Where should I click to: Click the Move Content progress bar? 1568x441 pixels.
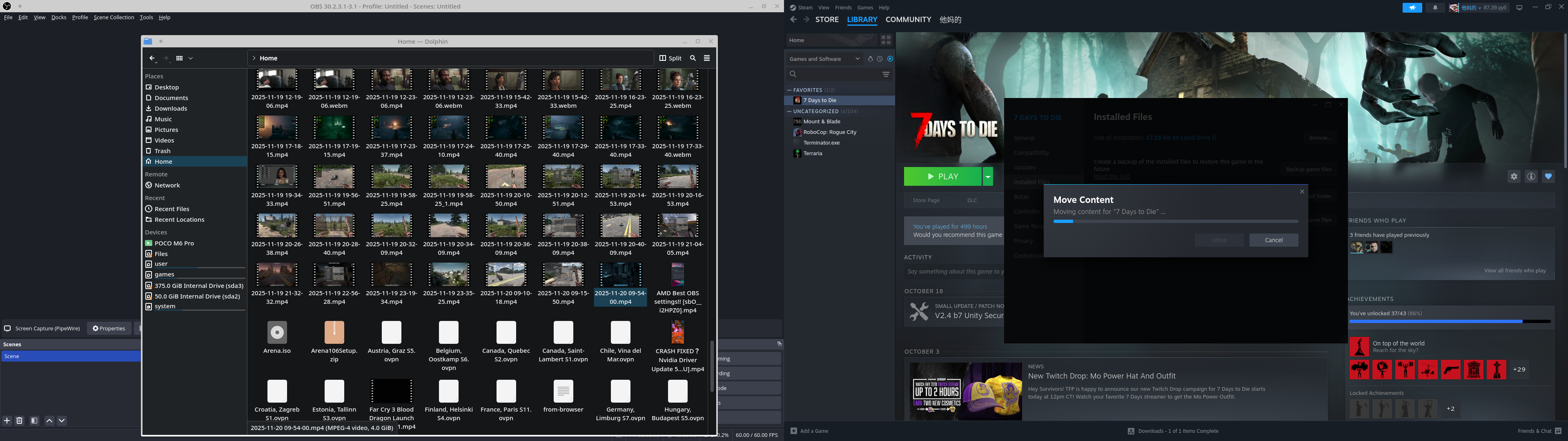pos(1176,222)
